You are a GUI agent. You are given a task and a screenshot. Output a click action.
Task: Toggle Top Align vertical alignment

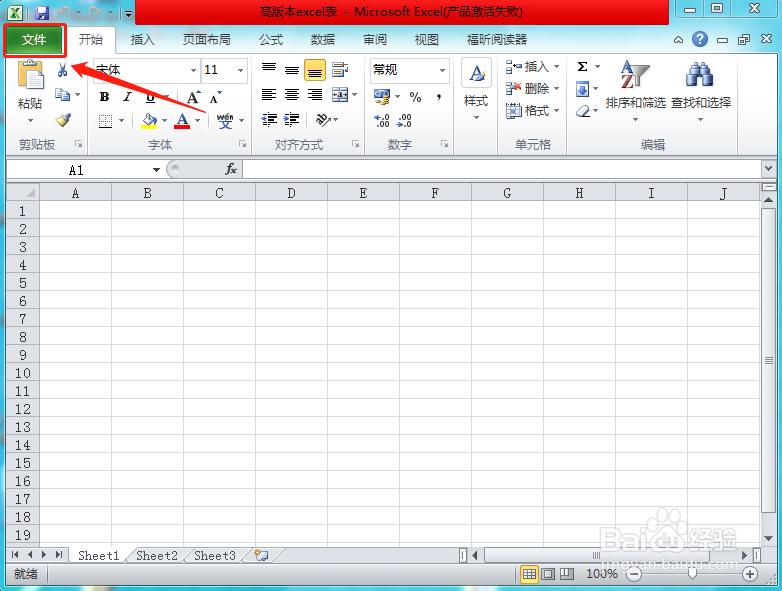click(x=269, y=70)
